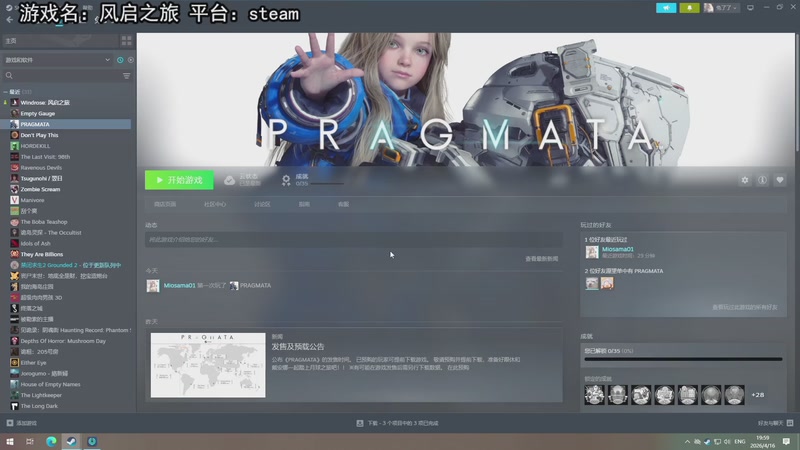Click the activity status input field

pos(354,239)
